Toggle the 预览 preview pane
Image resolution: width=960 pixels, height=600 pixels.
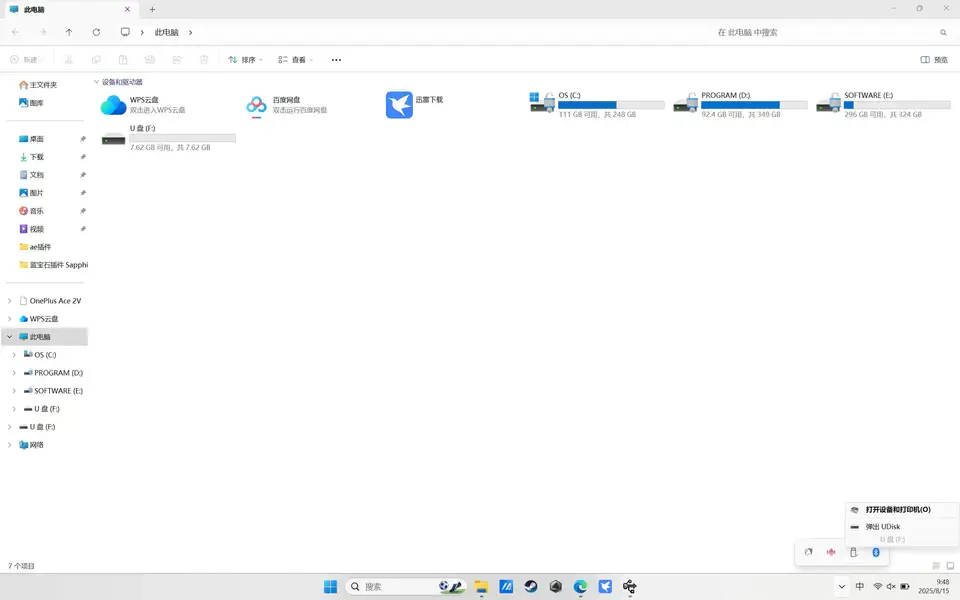coord(934,59)
